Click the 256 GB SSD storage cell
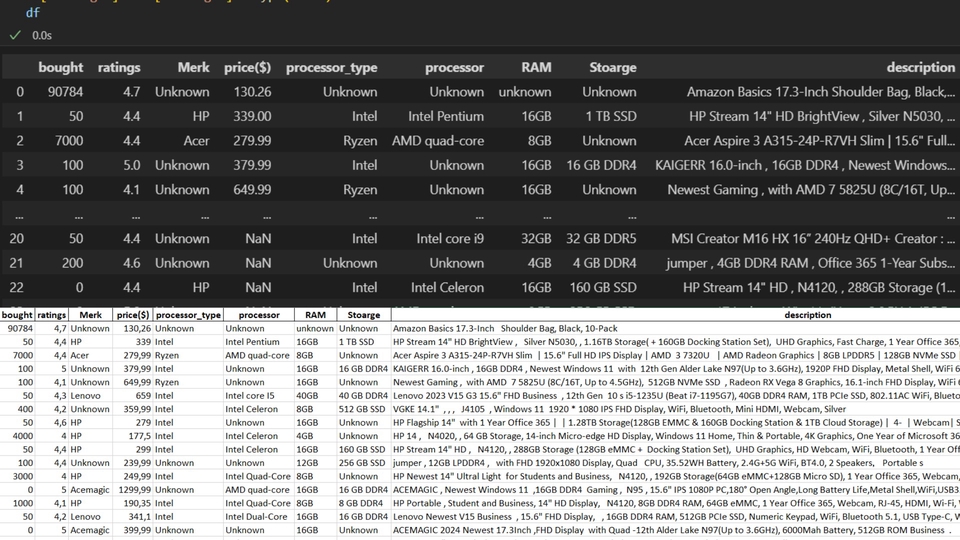 pyautogui.click(x=362, y=463)
